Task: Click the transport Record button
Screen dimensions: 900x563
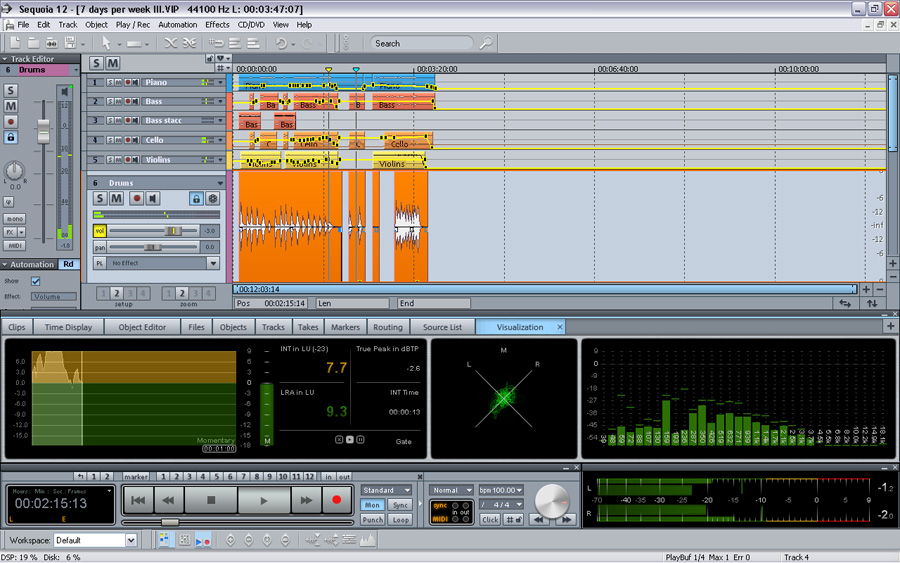Action: coord(336,500)
